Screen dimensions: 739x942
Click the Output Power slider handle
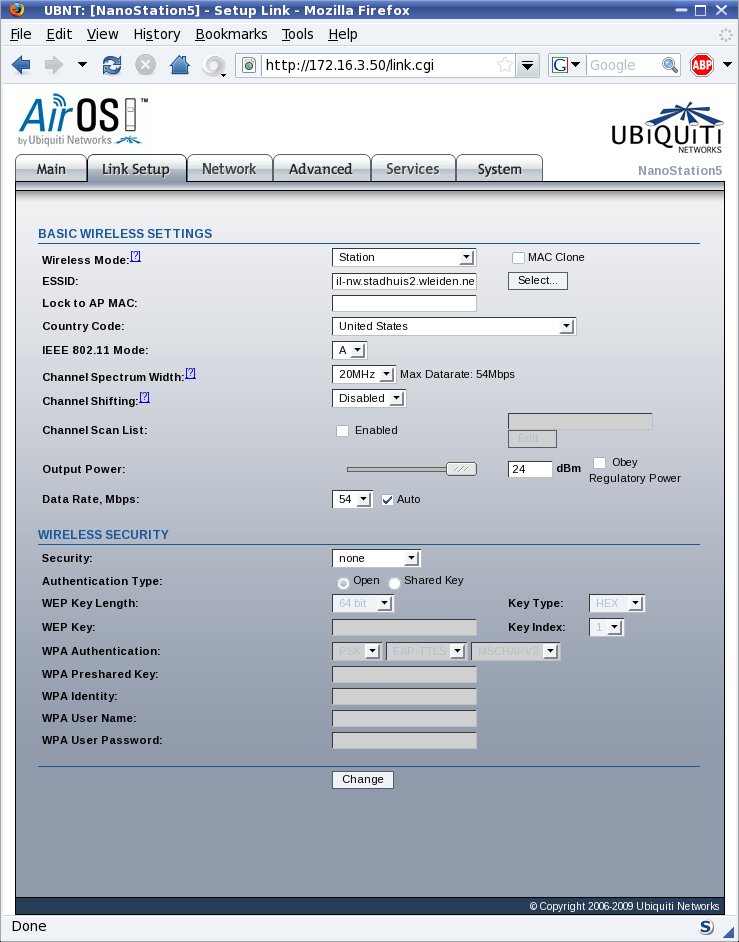(461, 469)
